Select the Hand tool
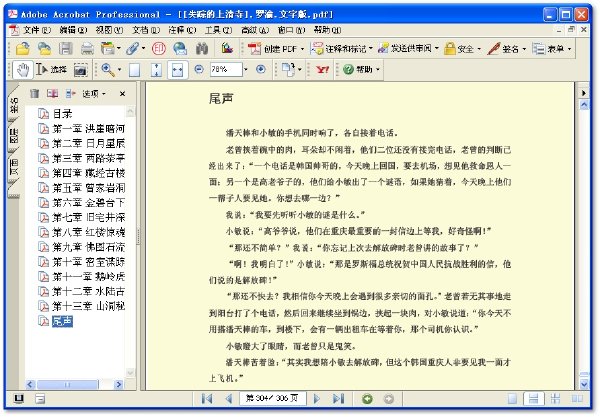This screenshot has height=417, width=600. [x=23, y=70]
